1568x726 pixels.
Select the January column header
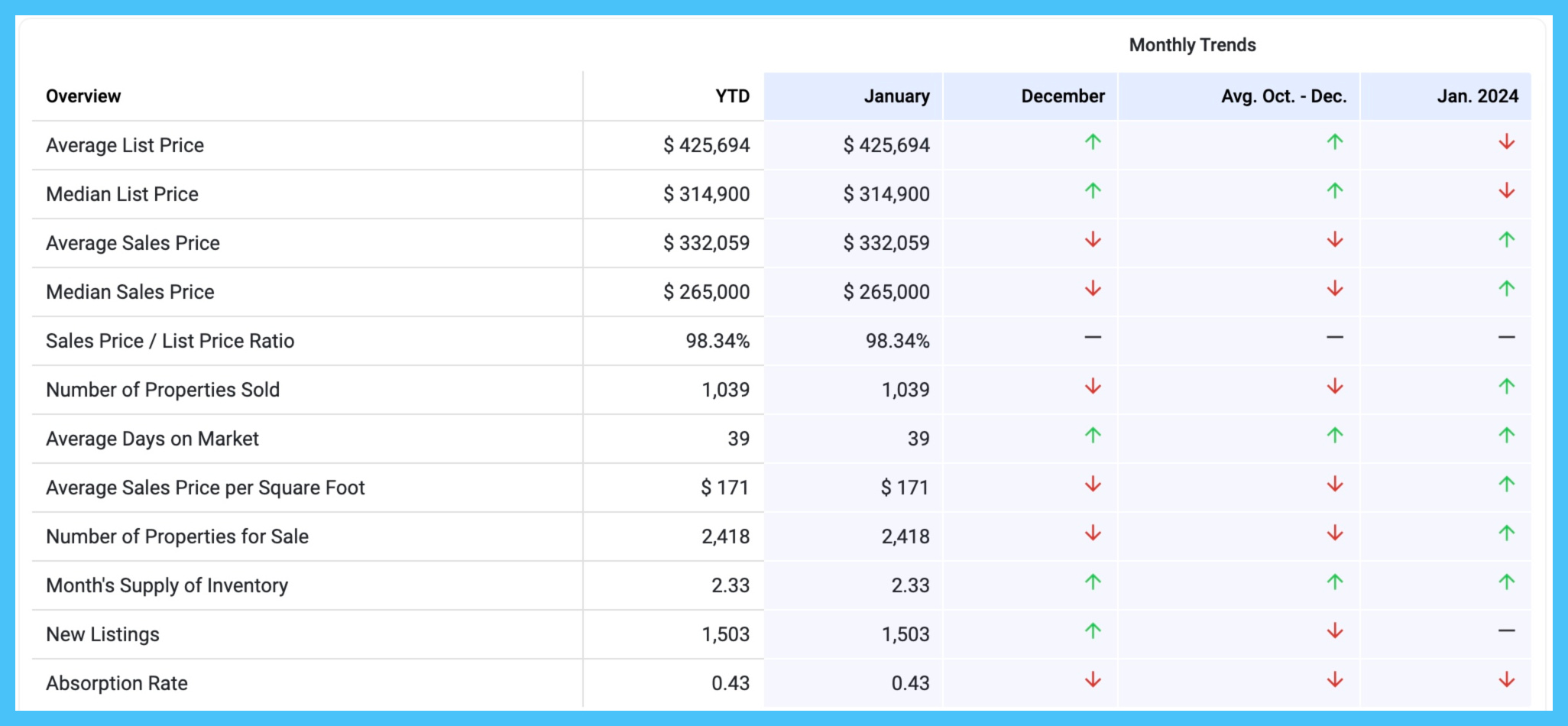tap(896, 96)
